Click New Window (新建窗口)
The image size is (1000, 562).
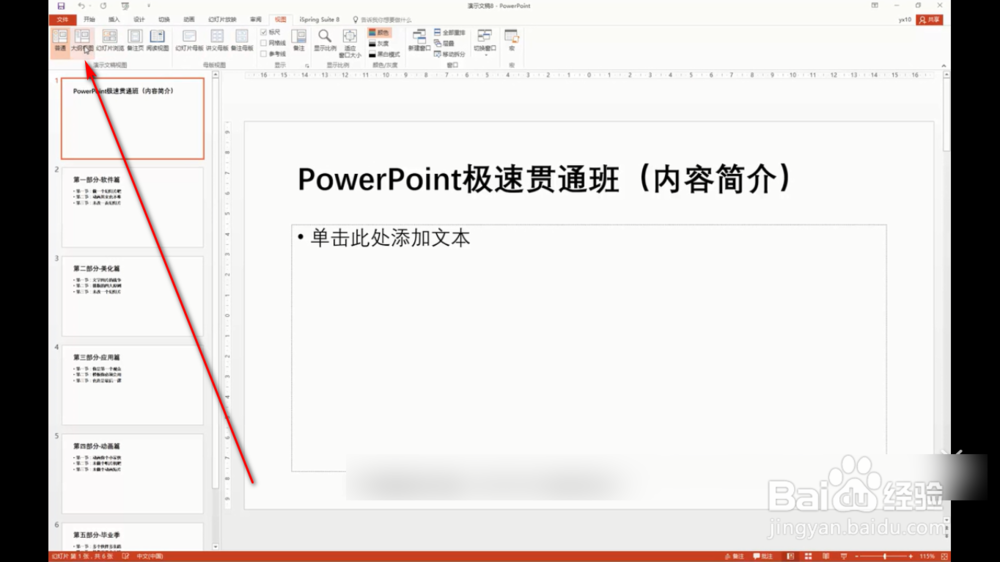[x=419, y=40]
